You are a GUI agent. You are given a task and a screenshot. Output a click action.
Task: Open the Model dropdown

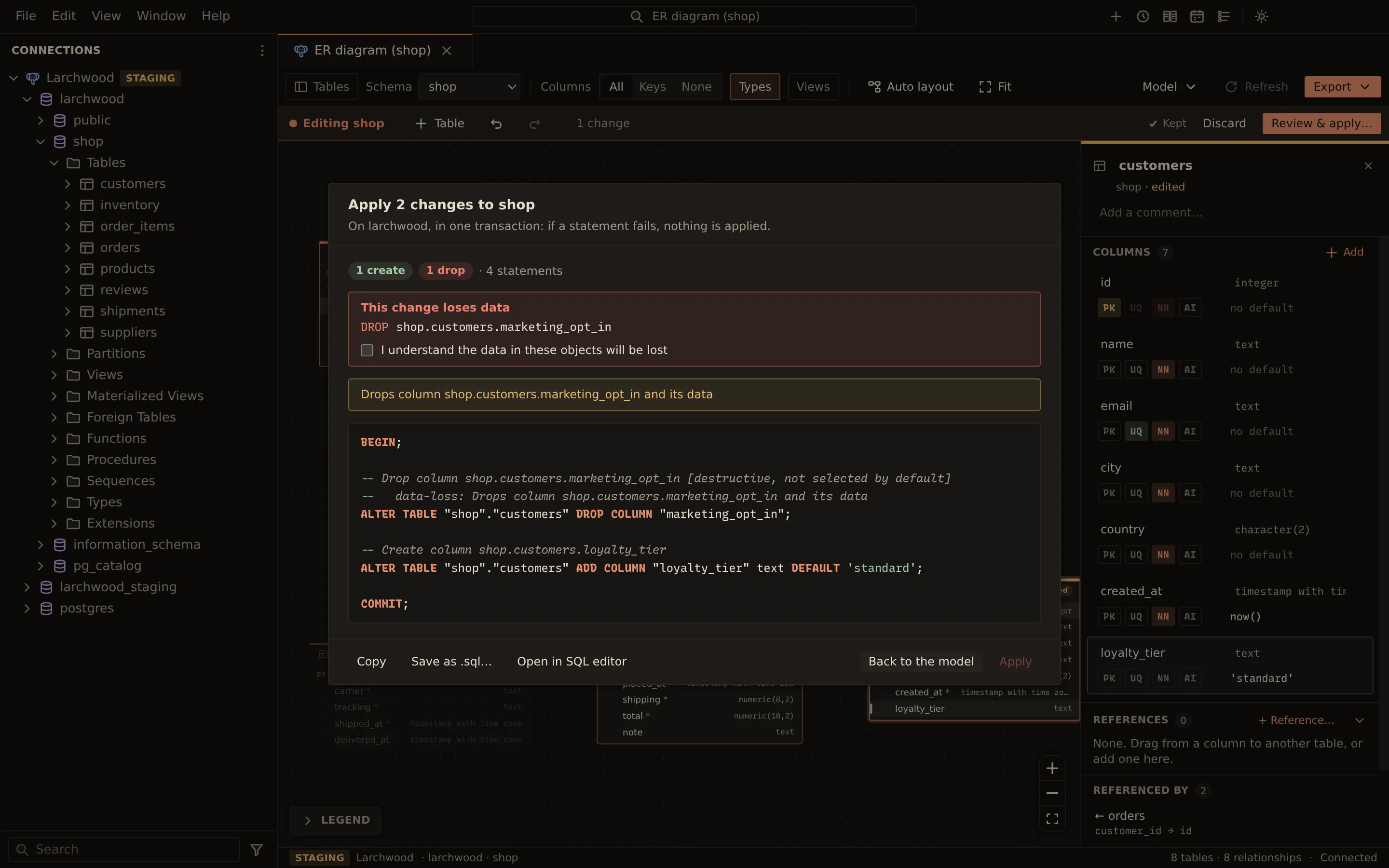(1169, 87)
